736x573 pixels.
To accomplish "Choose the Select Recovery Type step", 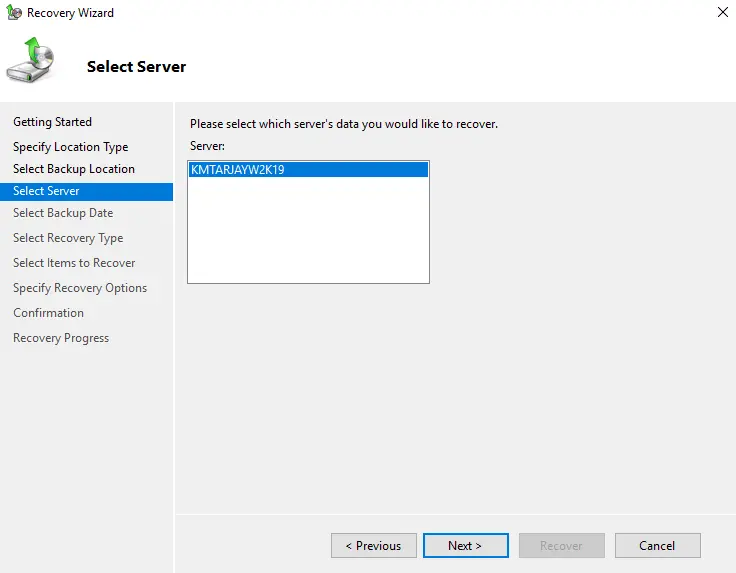I will (x=68, y=238).
